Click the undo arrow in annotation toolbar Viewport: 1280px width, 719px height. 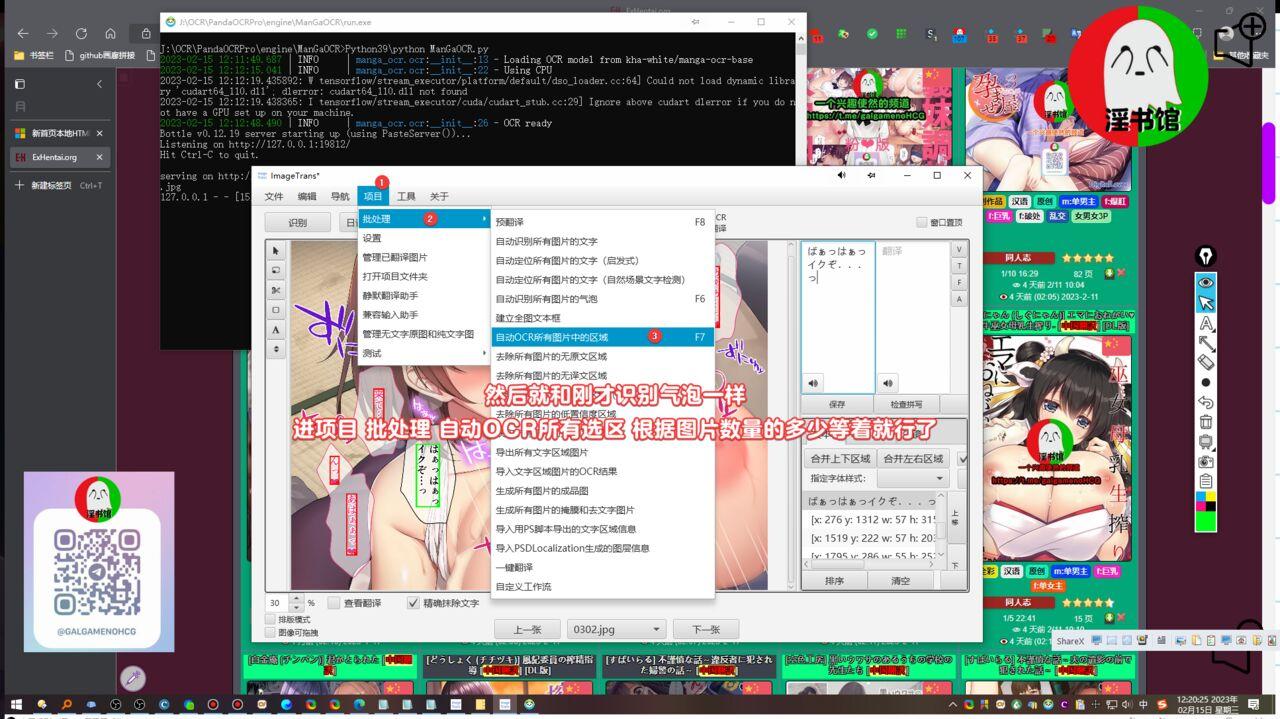1206,402
